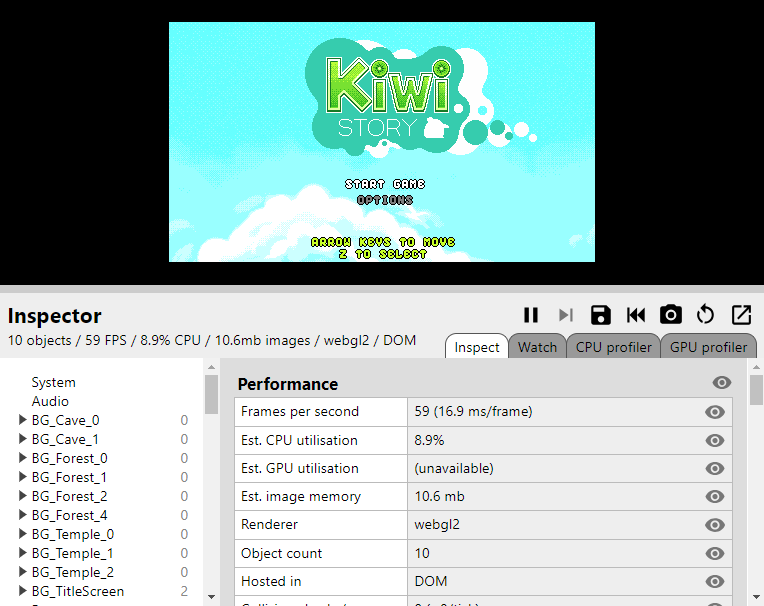Select BG_Forest_4 tree item
The image size is (764, 606).
[x=70, y=515]
